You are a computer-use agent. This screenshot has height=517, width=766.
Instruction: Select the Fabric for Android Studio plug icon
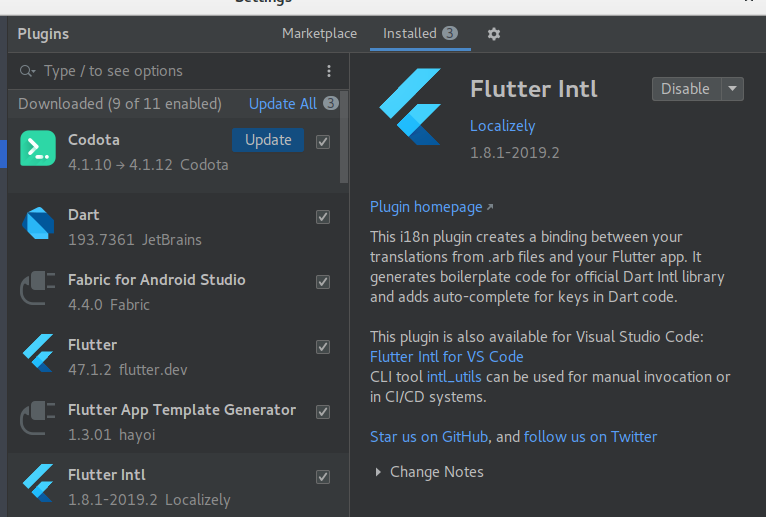click(38, 290)
